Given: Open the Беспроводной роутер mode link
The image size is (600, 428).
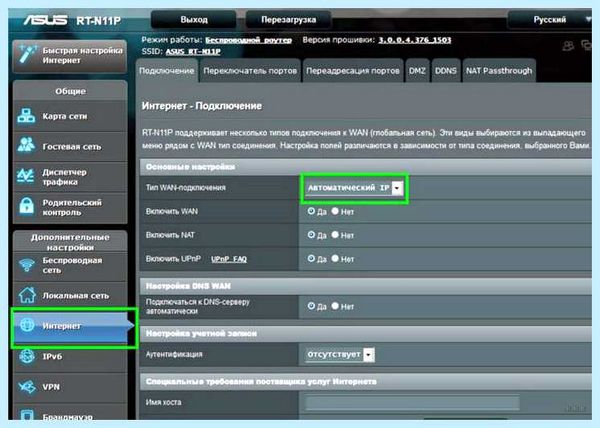Looking at the screenshot, I should 249,40.
